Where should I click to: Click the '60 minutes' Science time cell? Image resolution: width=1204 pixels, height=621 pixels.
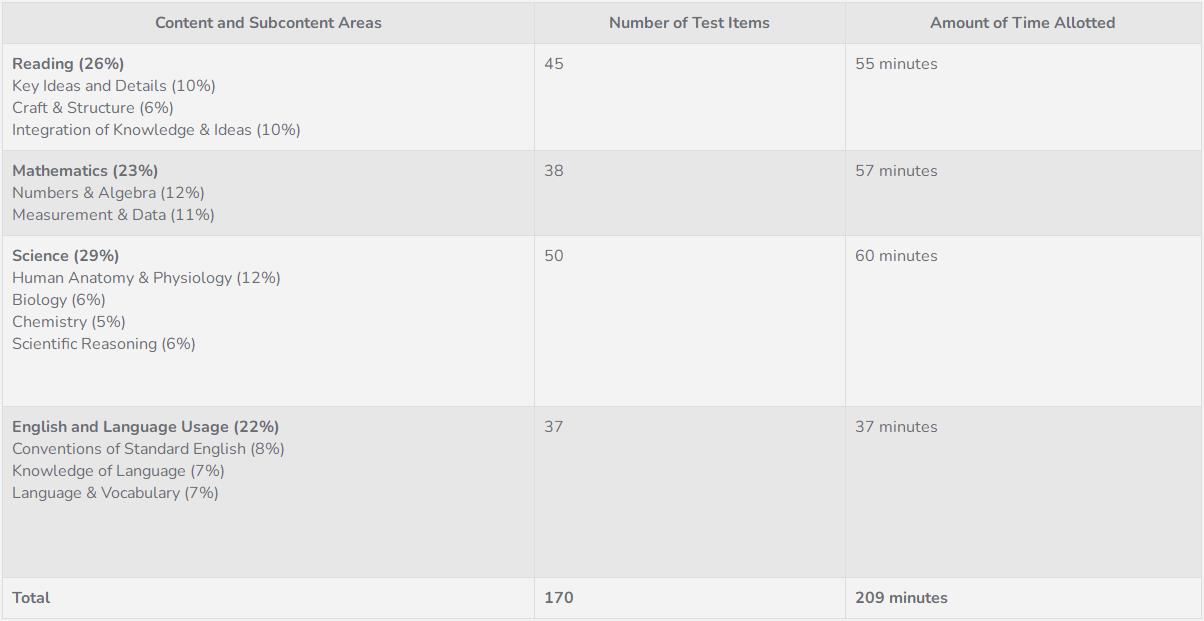tap(896, 256)
